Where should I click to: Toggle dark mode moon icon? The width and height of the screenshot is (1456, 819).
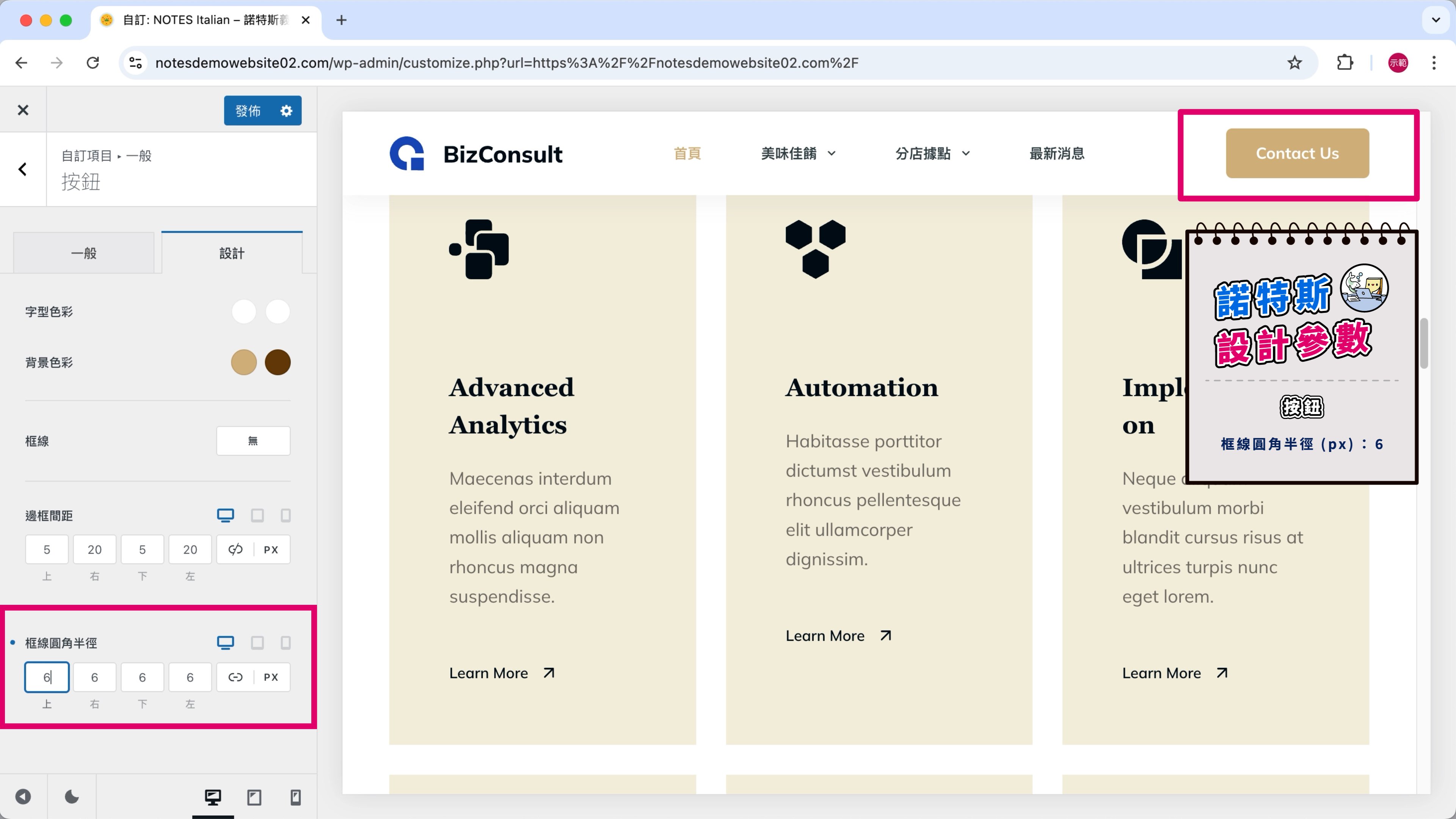coord(72,797)
